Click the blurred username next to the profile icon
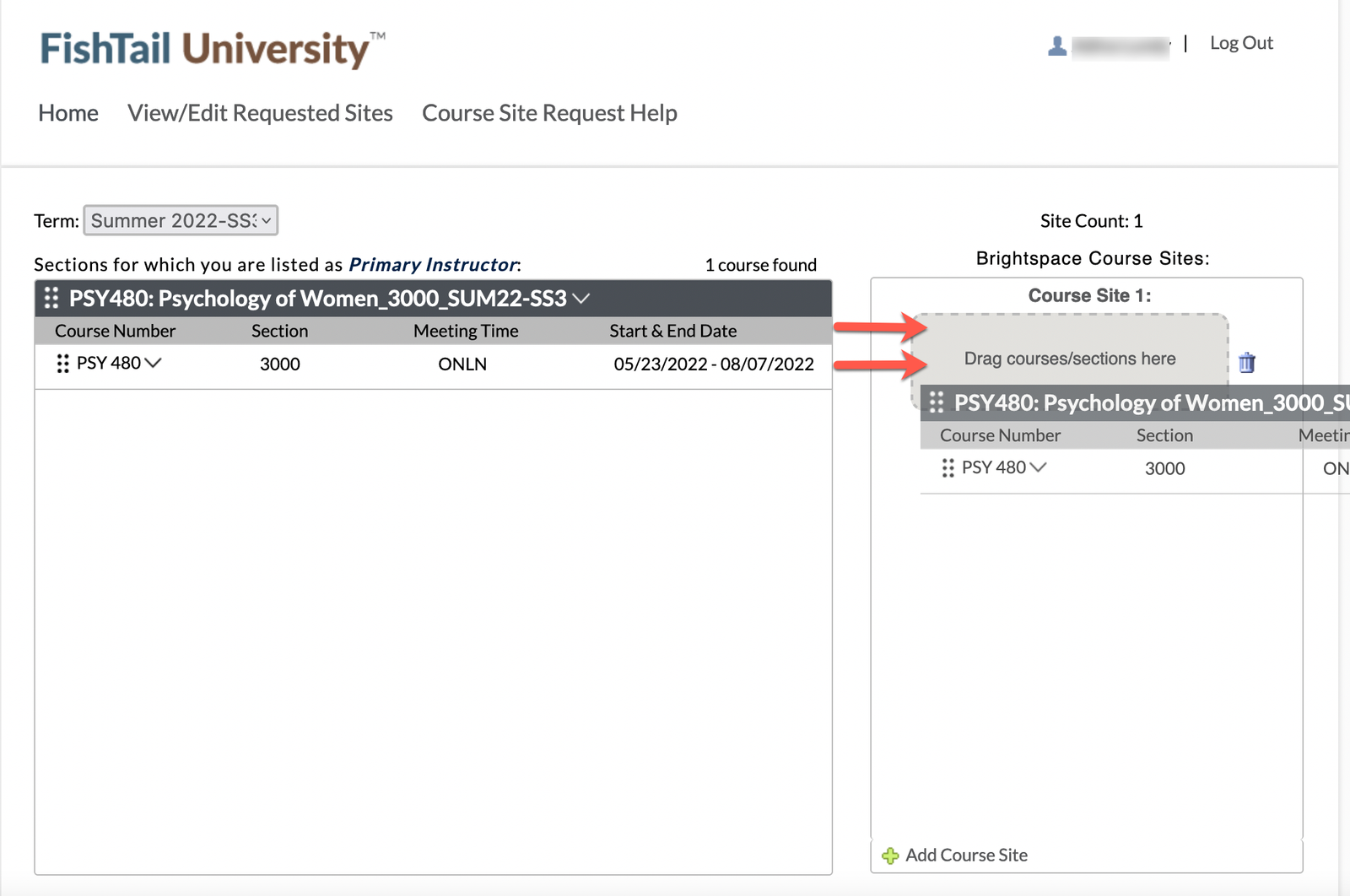The width and height of the screenshot is (1350, 896). click(x=1120, y=46)
